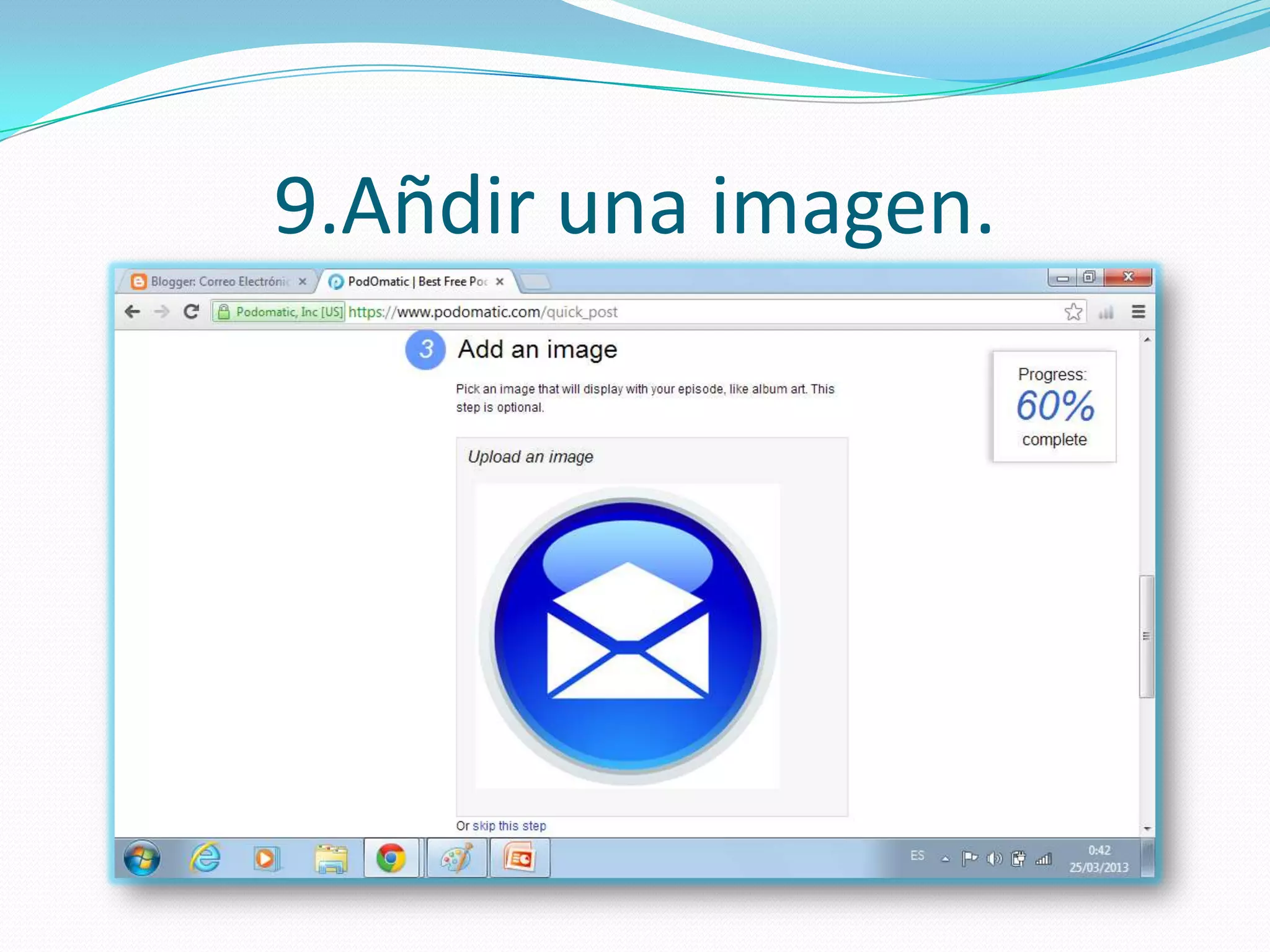Click the browser back arrow
The image size is (1270, 952).
point(132,312)
